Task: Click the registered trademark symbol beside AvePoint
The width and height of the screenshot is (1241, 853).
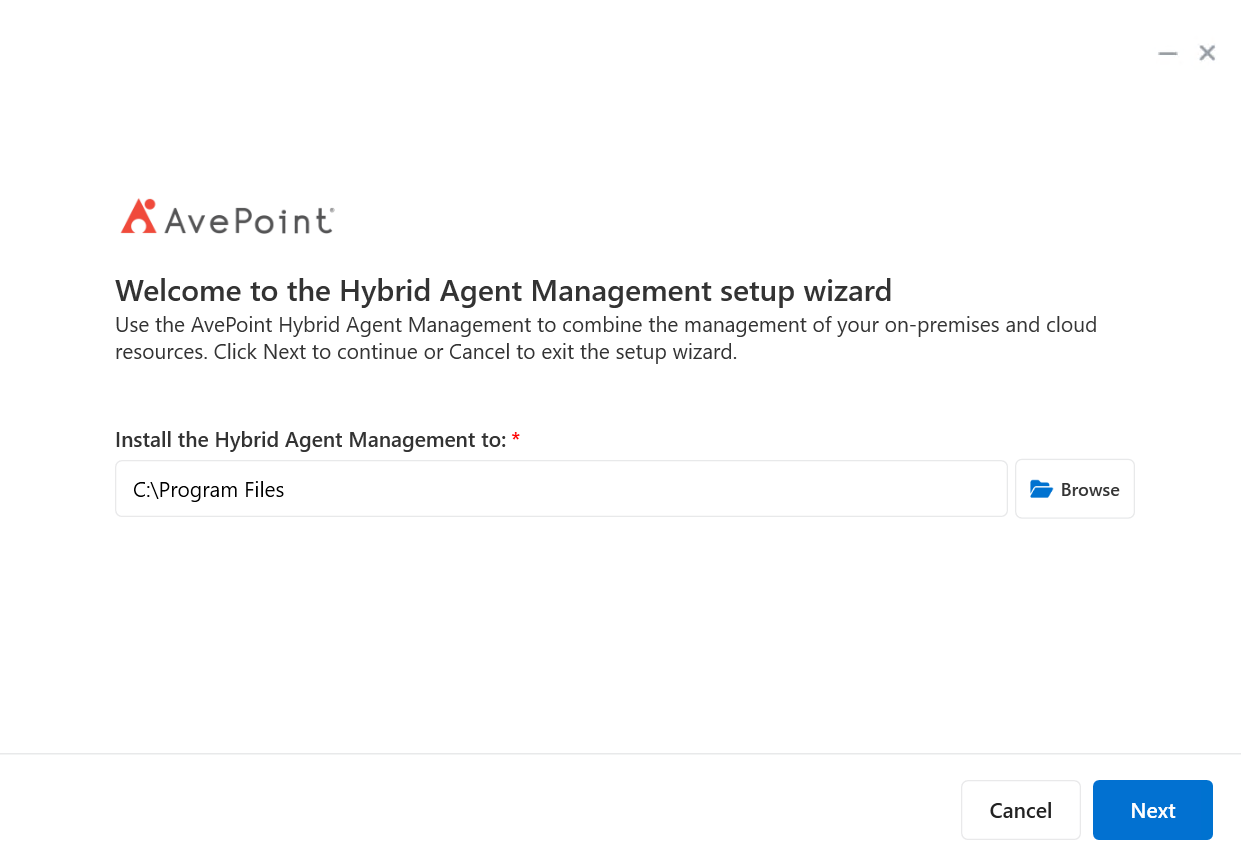Action: (x=331, y=211)
